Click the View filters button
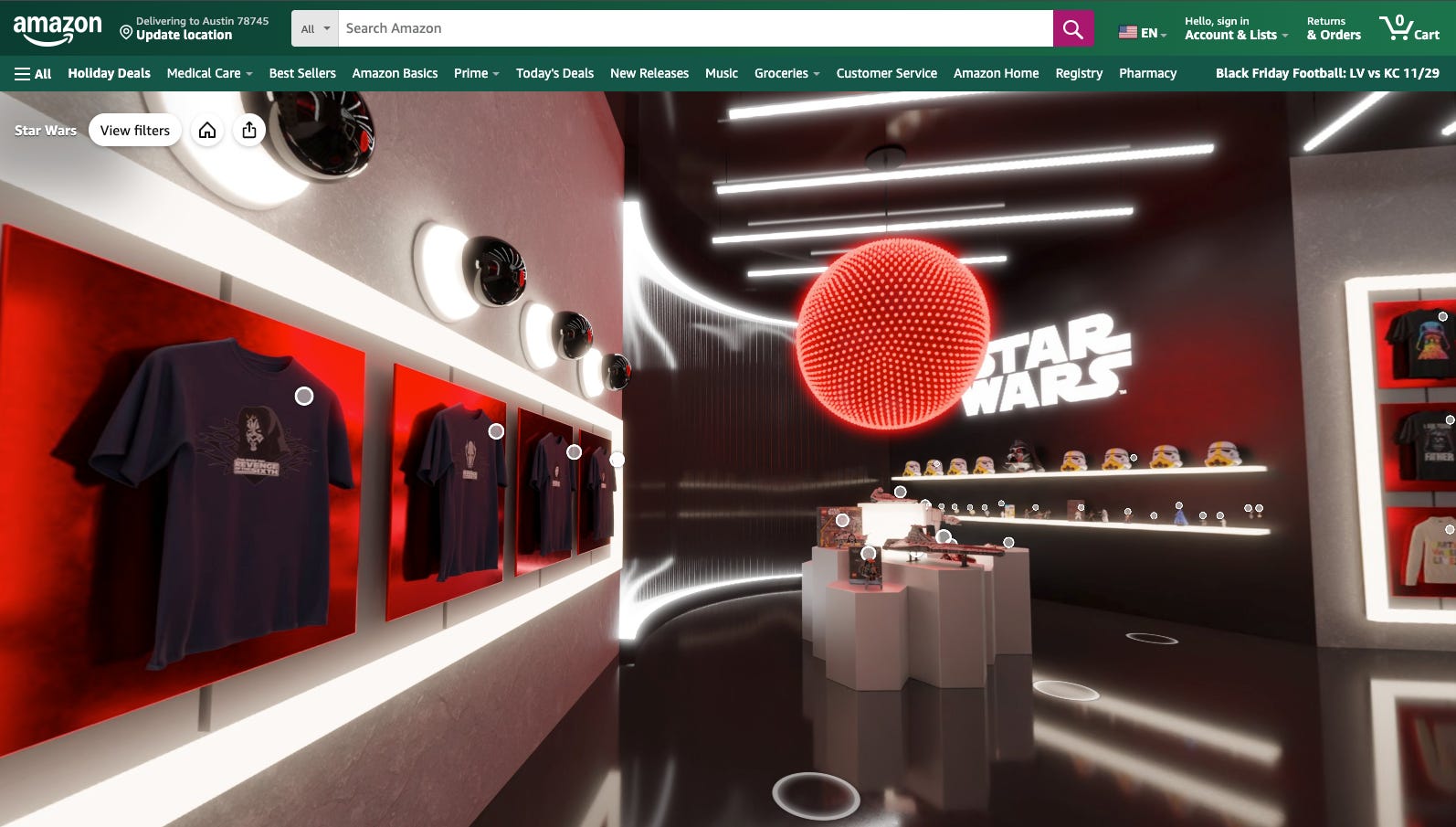Viewport: 1456px width, 827px height. 135,131
